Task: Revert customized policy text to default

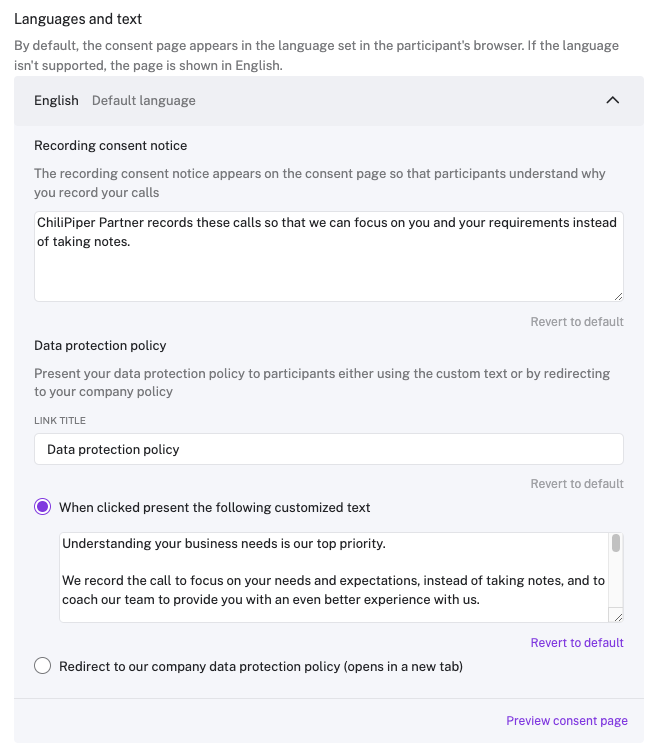Action: coord(576,643)
